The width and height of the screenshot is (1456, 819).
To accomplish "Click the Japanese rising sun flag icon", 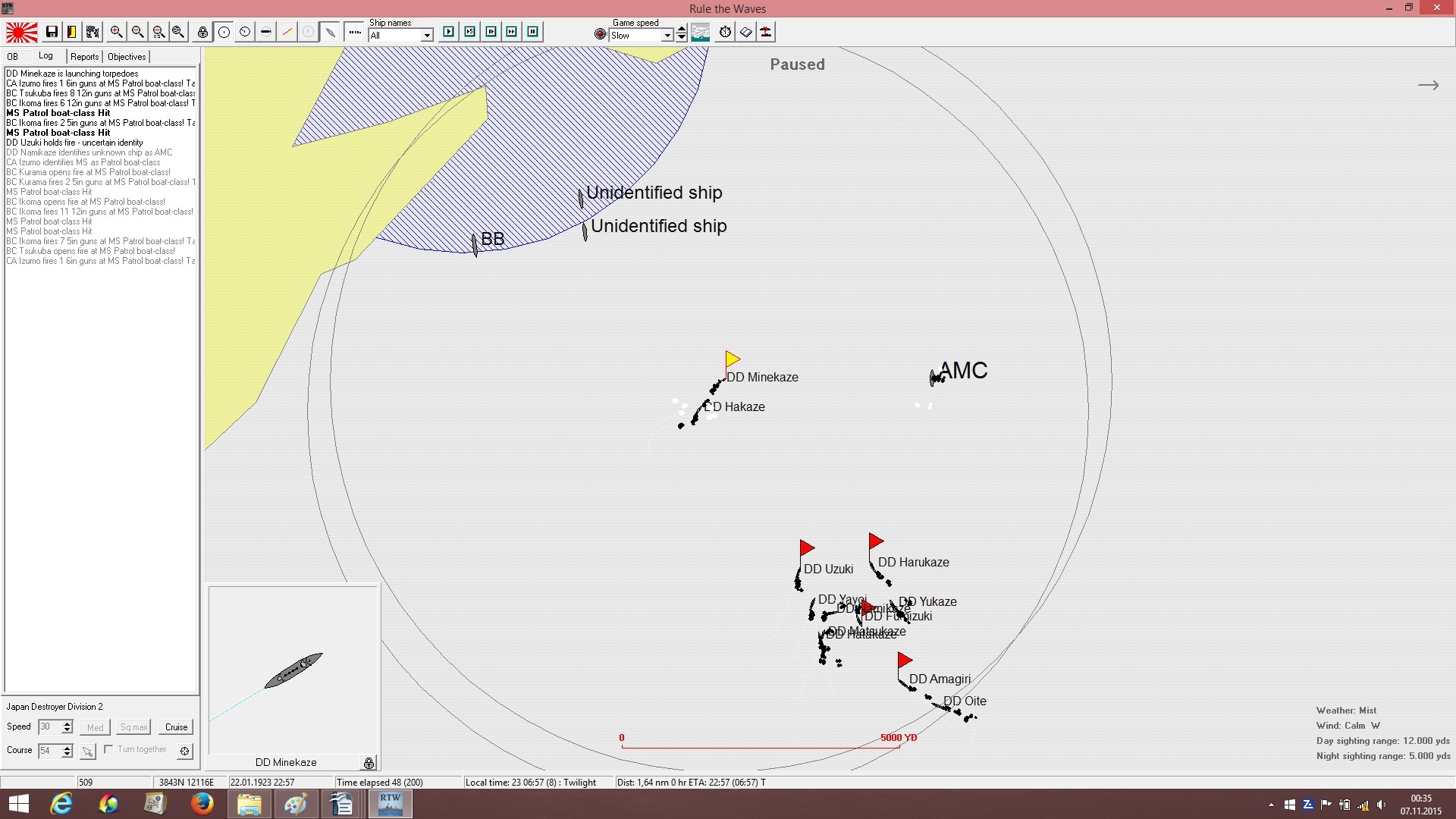I will point(21,32).
